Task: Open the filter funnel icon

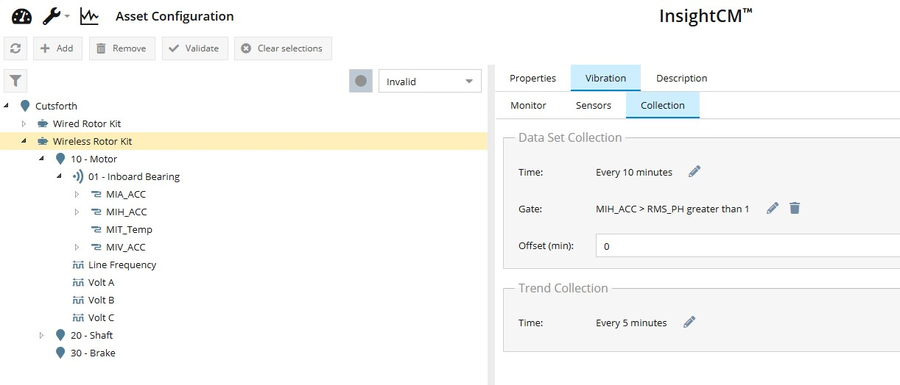Action: [x=15, y=81]
